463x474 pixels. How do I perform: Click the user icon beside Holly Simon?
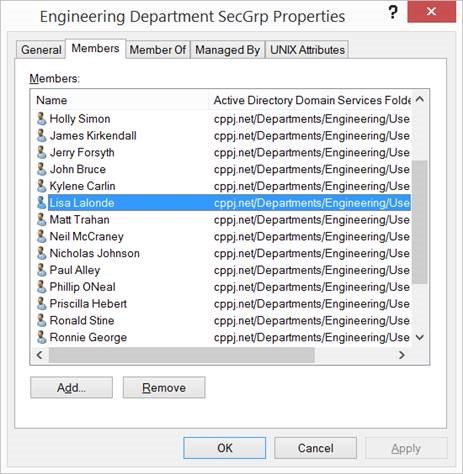[41, 119]
